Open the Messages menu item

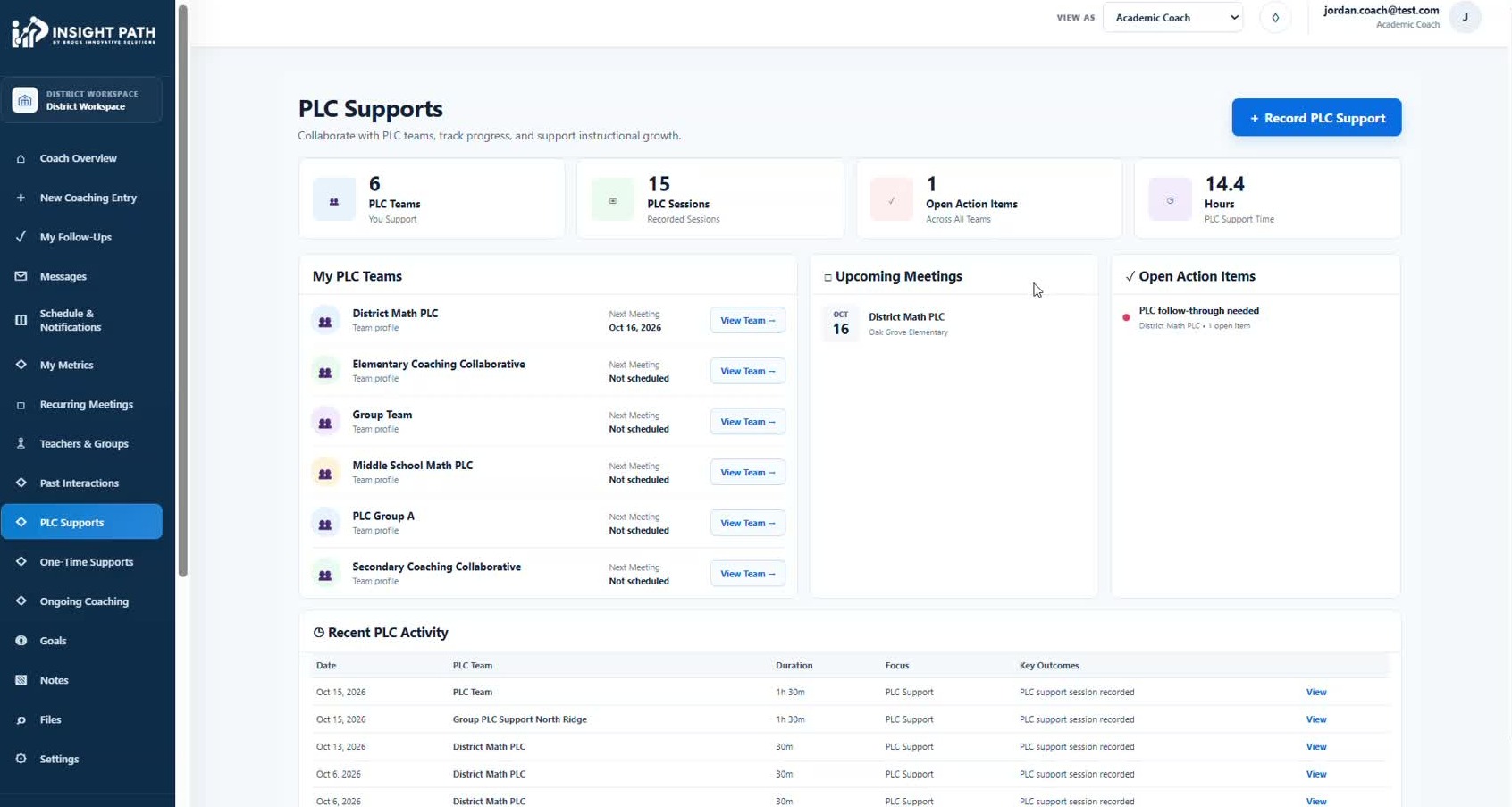(81, 276)
